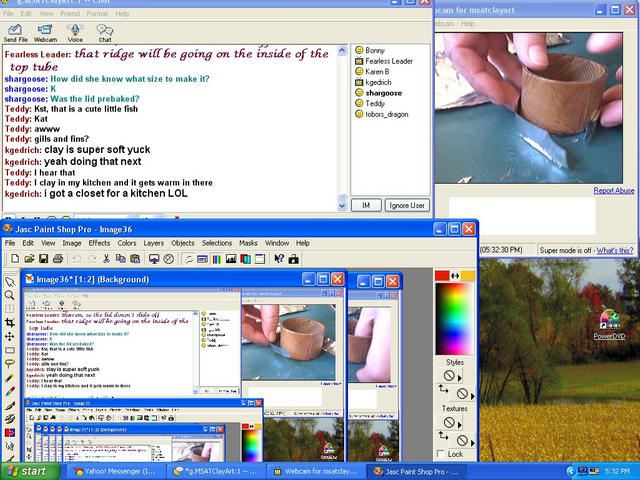Pick the orange background color swatch
Screen dimensions: 640x480
pyautogui.click(x=468, y=276)
